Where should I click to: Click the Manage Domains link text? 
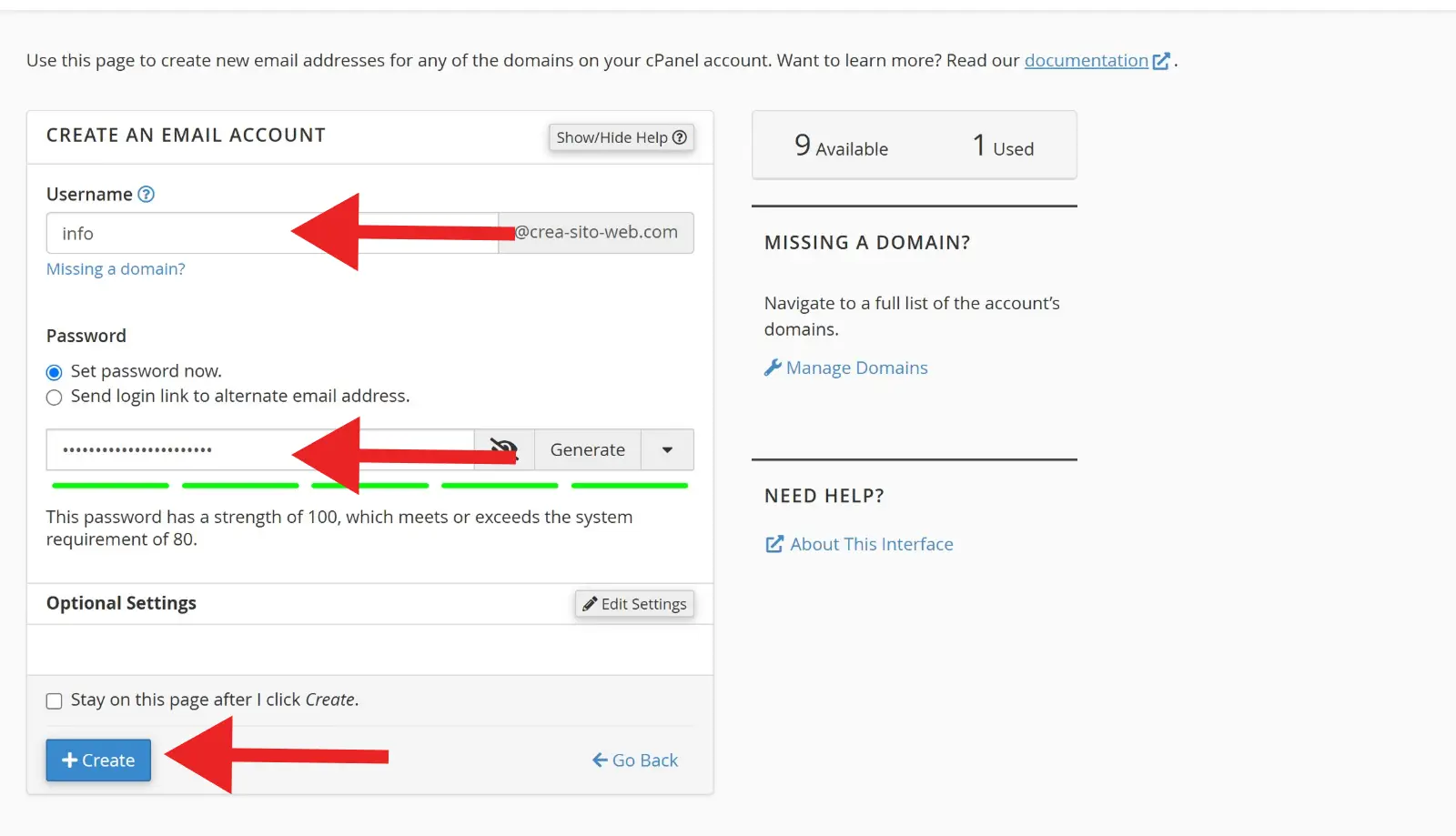click(856, 368)
